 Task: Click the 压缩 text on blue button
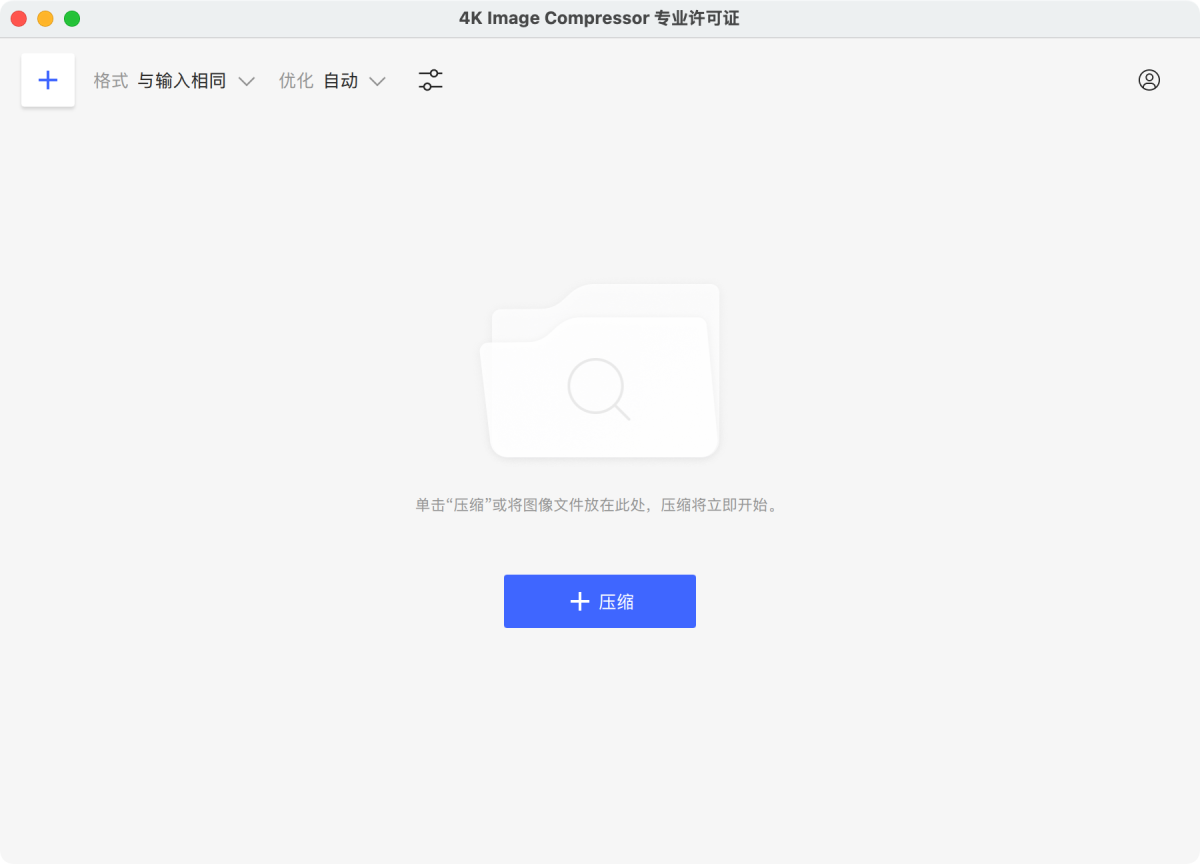[x=616, y=602]
